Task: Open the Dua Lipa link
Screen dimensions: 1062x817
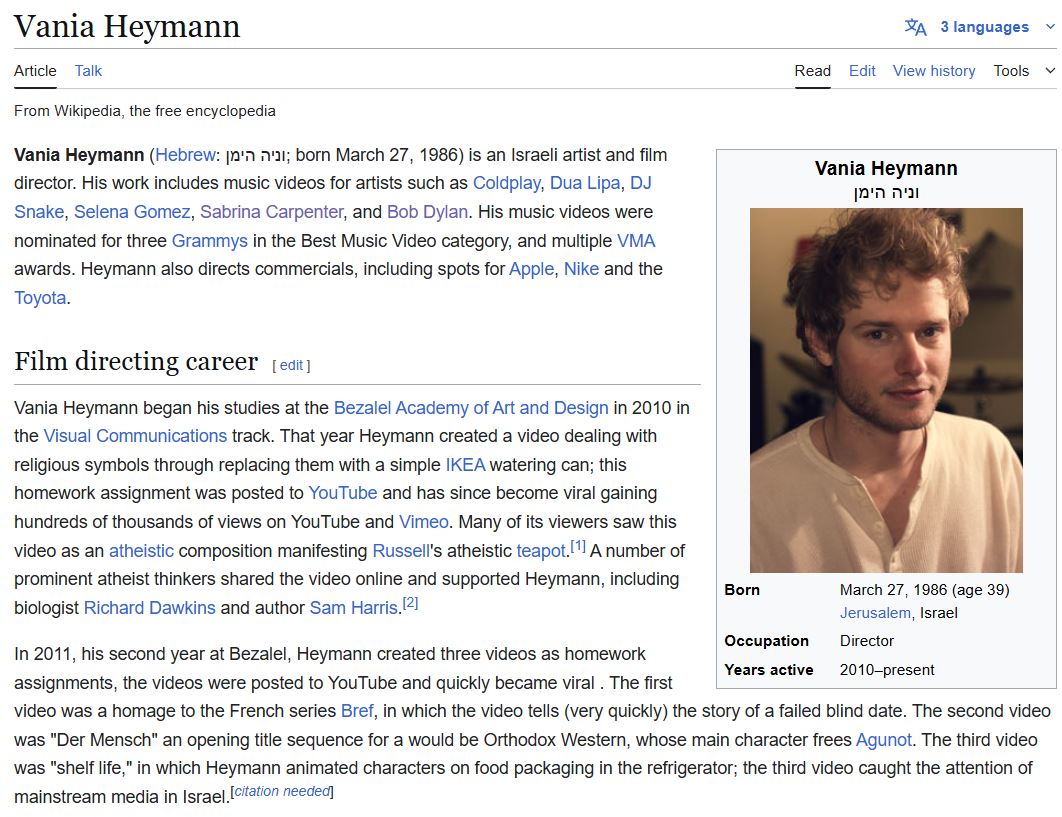Action: pyautogui.click(x=585, y=183)
